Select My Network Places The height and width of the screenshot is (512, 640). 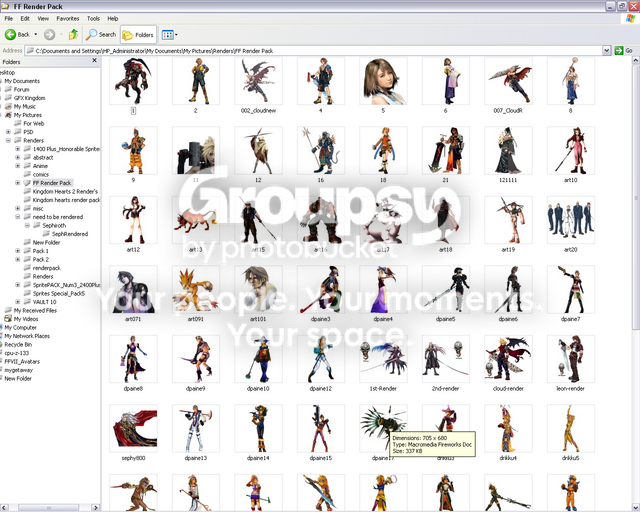[27, 336]
